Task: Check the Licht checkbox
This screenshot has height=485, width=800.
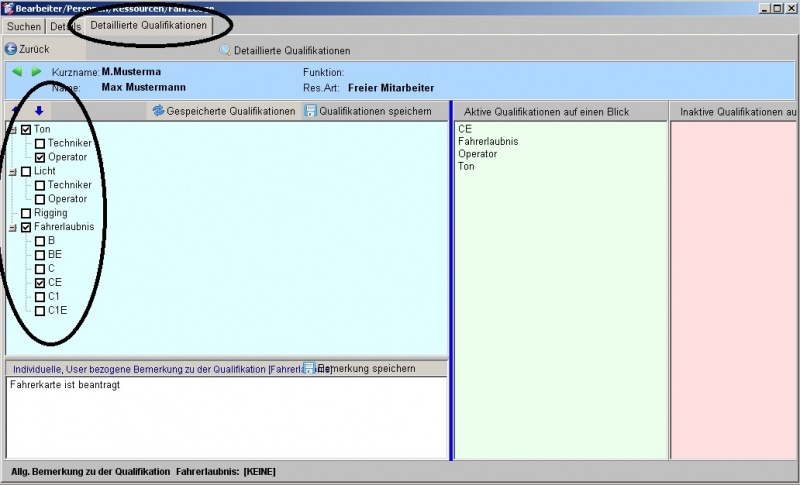Action: pyautogui.click(x=26, y=171)
